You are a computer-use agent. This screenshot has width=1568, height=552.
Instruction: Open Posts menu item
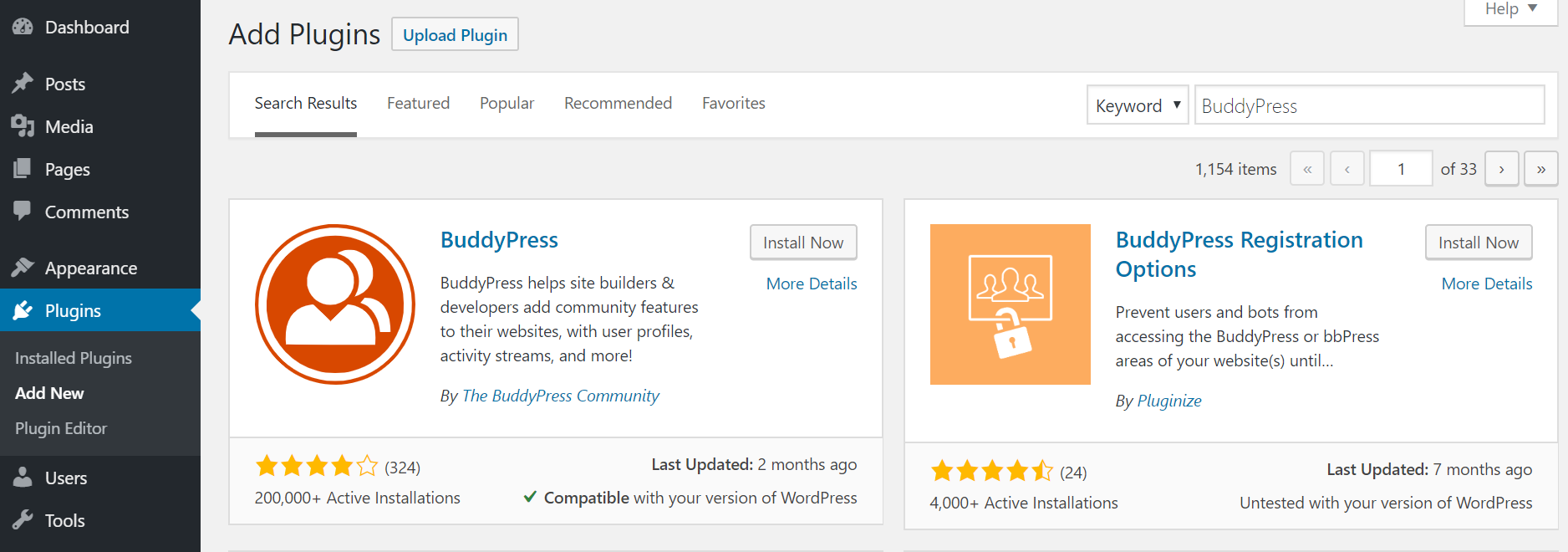[100, 84]
